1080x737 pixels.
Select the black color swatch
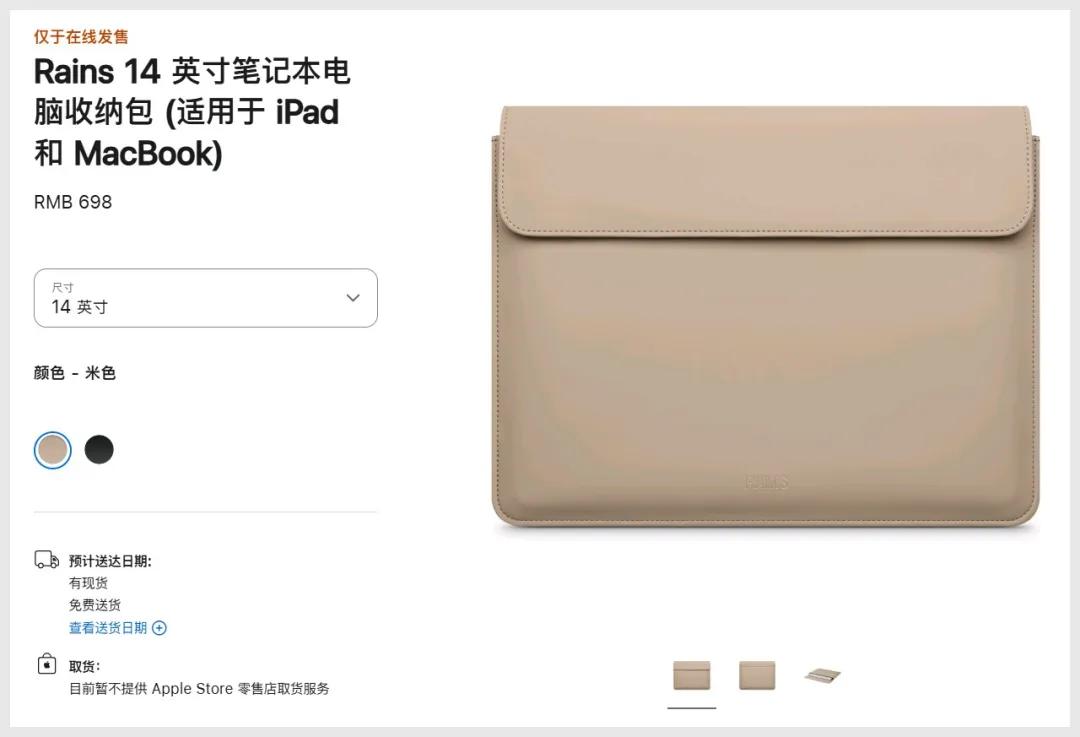(x=99, y=450)
